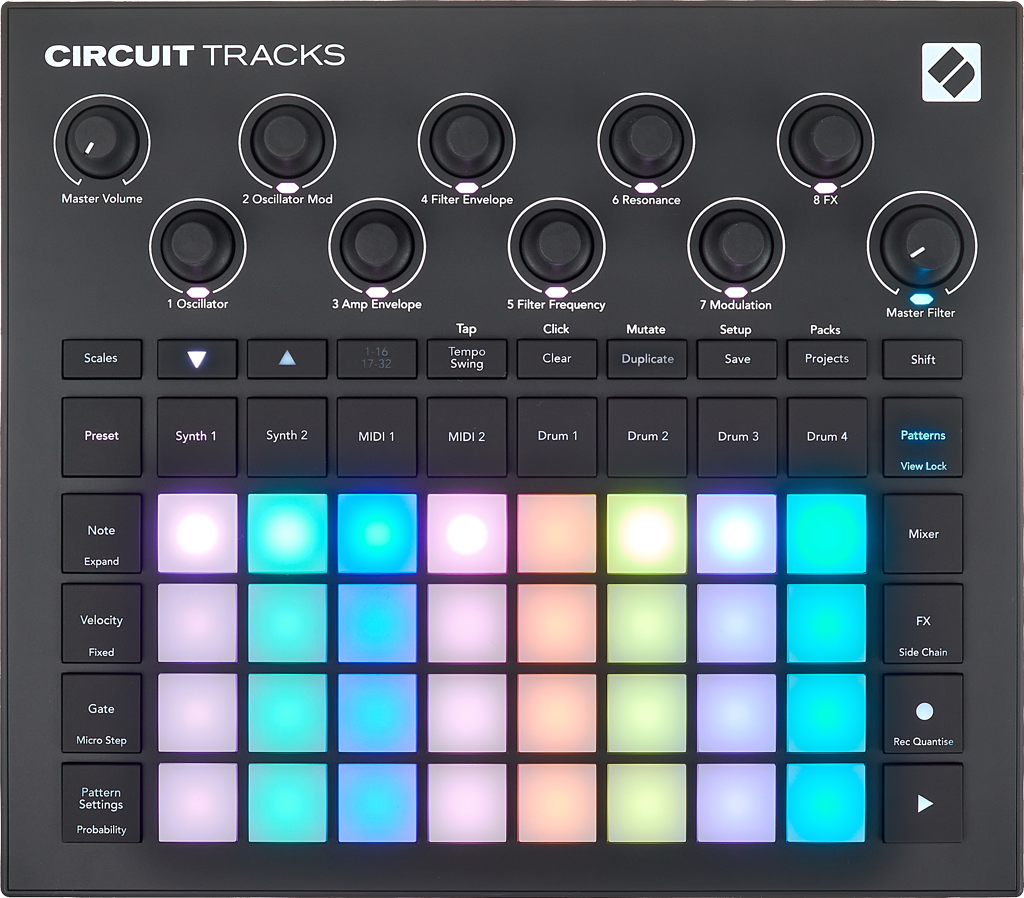The height and width of the screenshot is (898, 1024).
Task: Open the Scales selection
Action: 101,359
